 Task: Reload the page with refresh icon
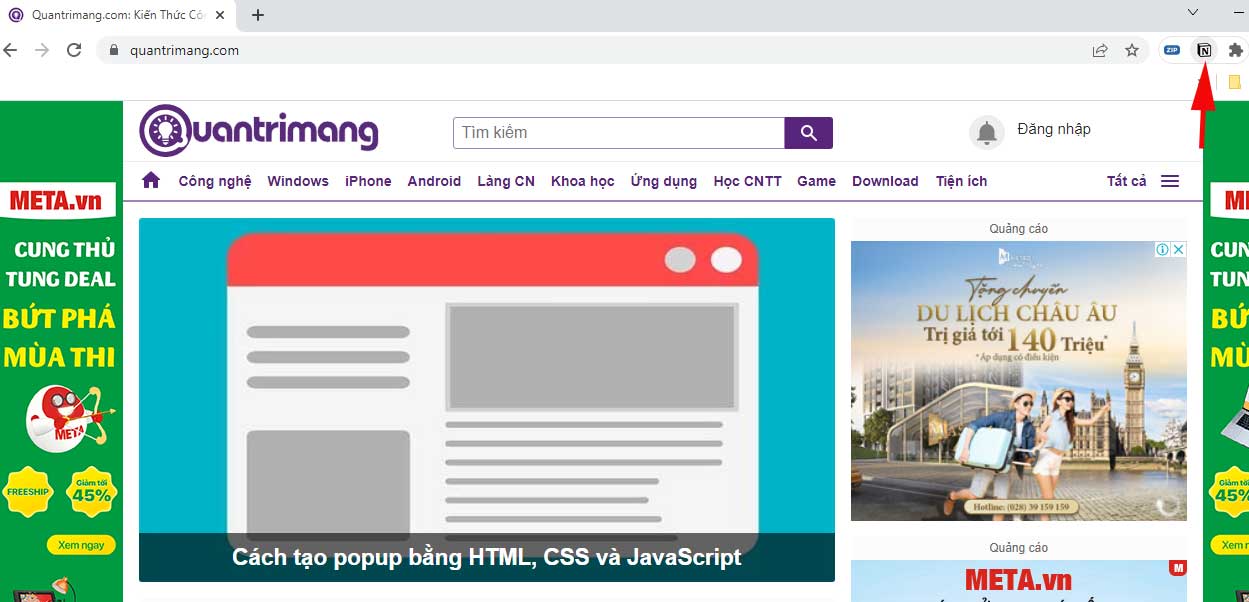pos(73,48)
